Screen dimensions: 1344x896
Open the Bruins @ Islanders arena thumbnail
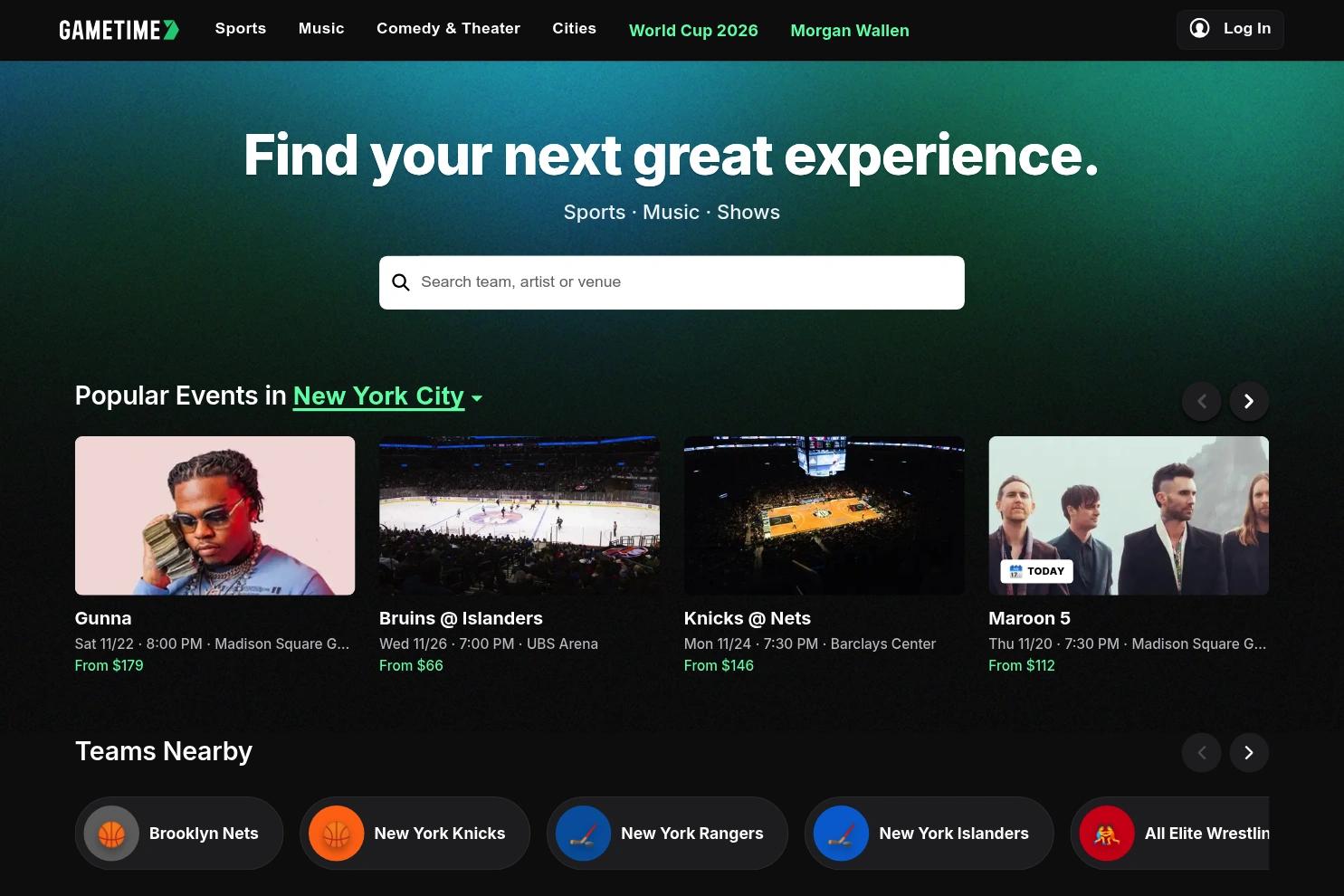pyautogui.click(x=519, y=516)
